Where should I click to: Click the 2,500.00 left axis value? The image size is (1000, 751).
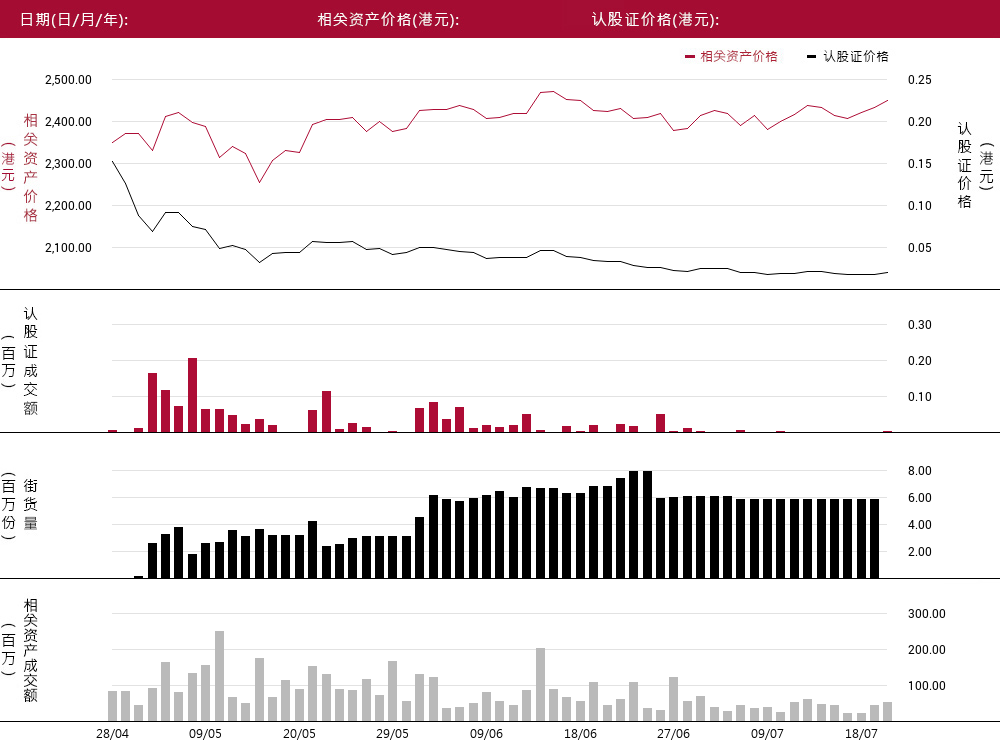[68, 80]
